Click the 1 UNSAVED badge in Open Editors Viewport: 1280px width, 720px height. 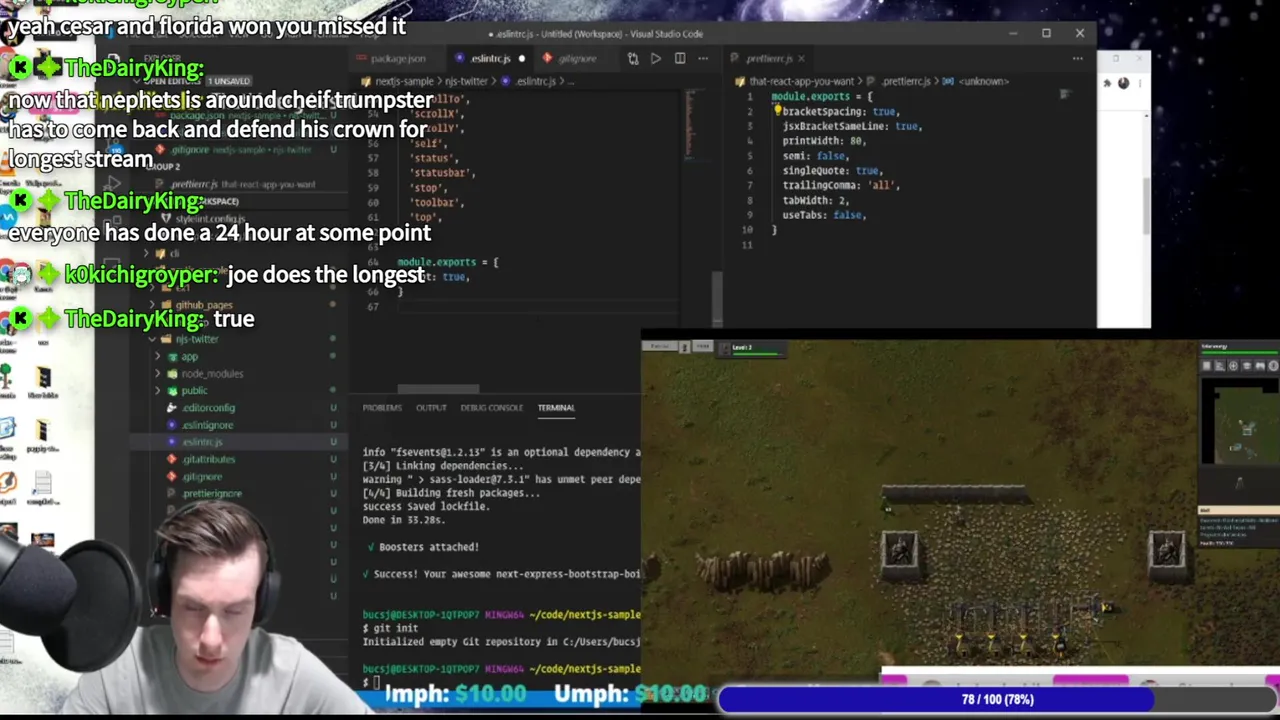[x=228, y=81]
